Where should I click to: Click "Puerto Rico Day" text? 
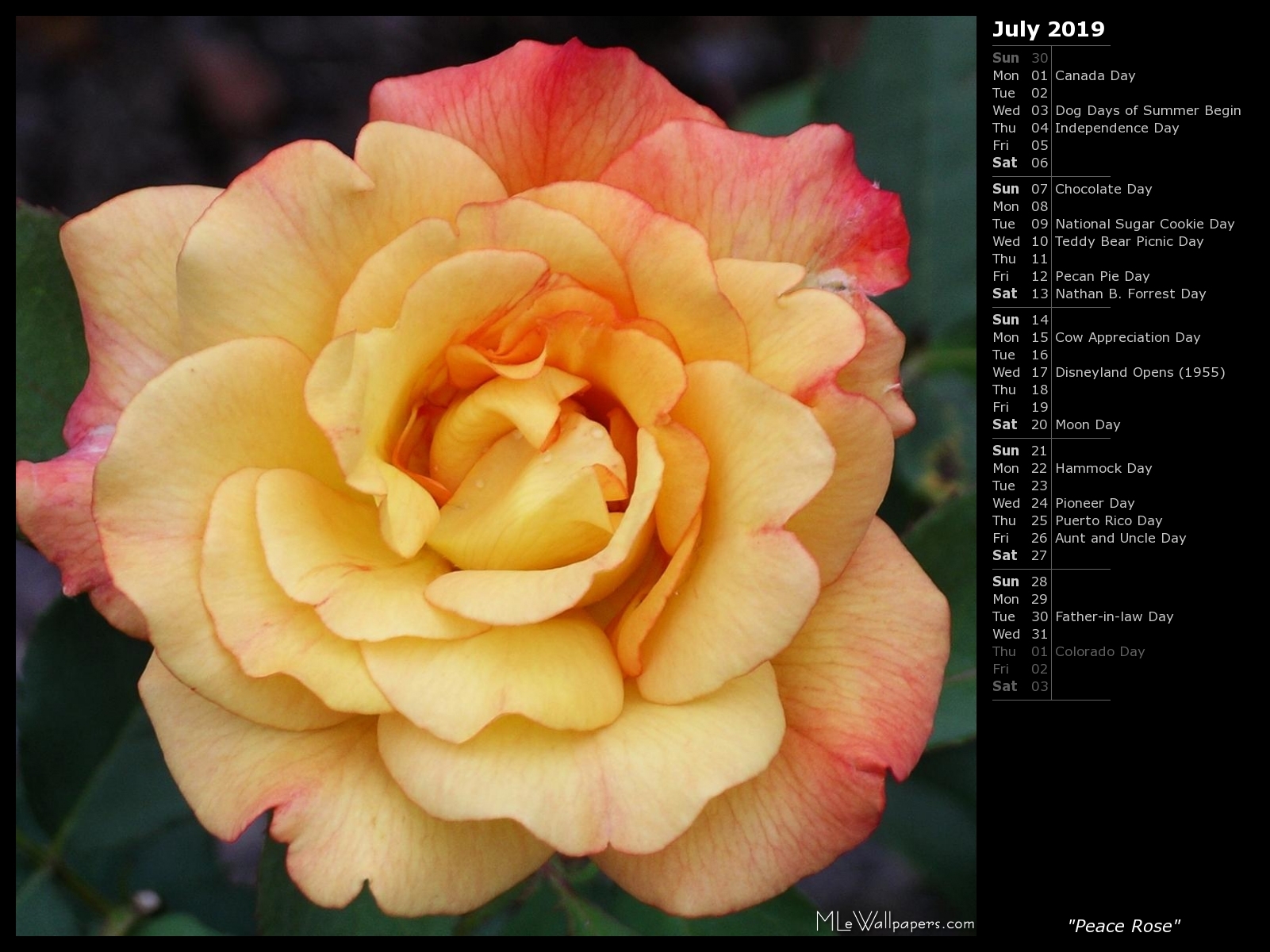click(x=1108, y=520)
